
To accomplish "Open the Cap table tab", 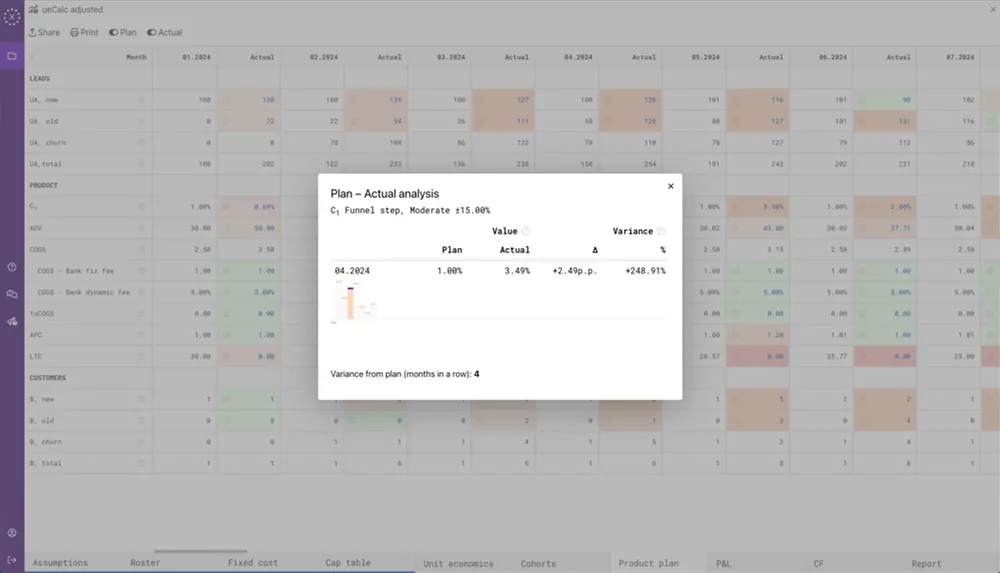I will (347, 563).
